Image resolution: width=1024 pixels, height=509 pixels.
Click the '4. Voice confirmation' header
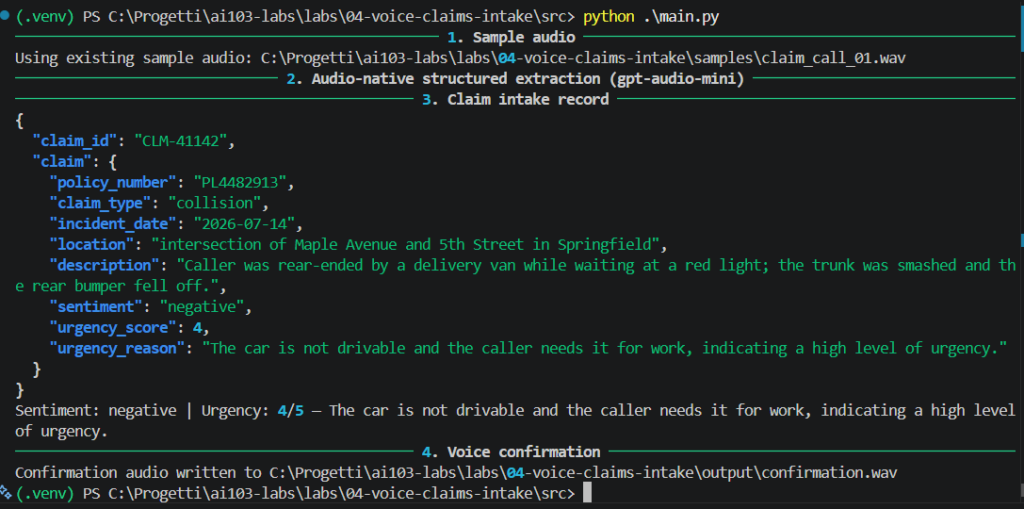click(x=511, y=452)
